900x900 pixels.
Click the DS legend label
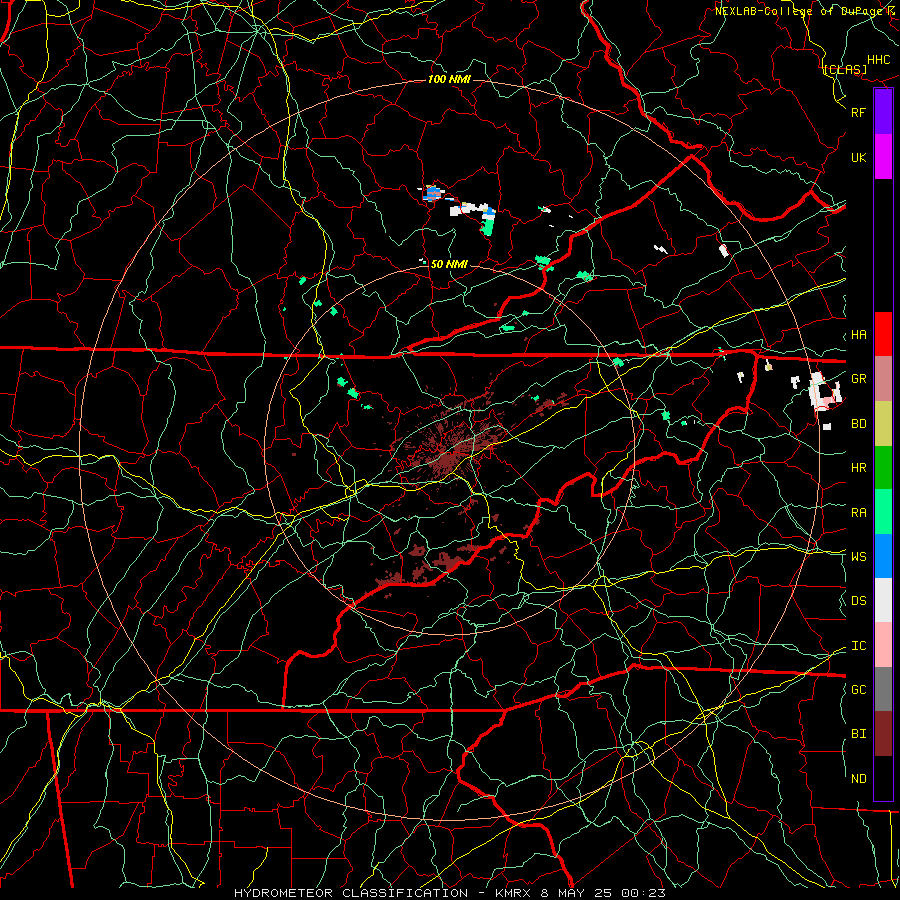pyautogui.click(x=859, y=601)
